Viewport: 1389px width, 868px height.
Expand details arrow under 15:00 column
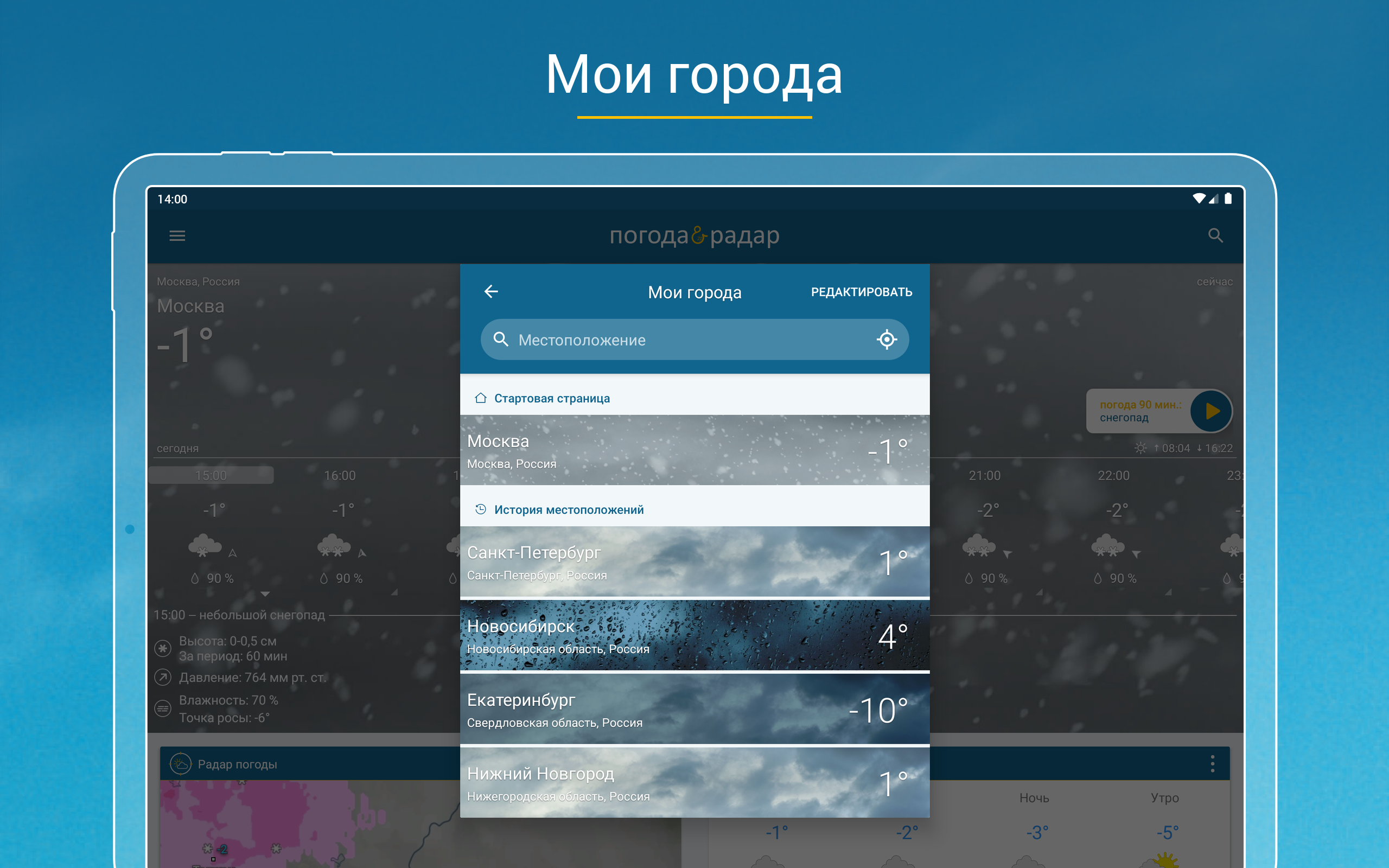(x=265, y=593)
